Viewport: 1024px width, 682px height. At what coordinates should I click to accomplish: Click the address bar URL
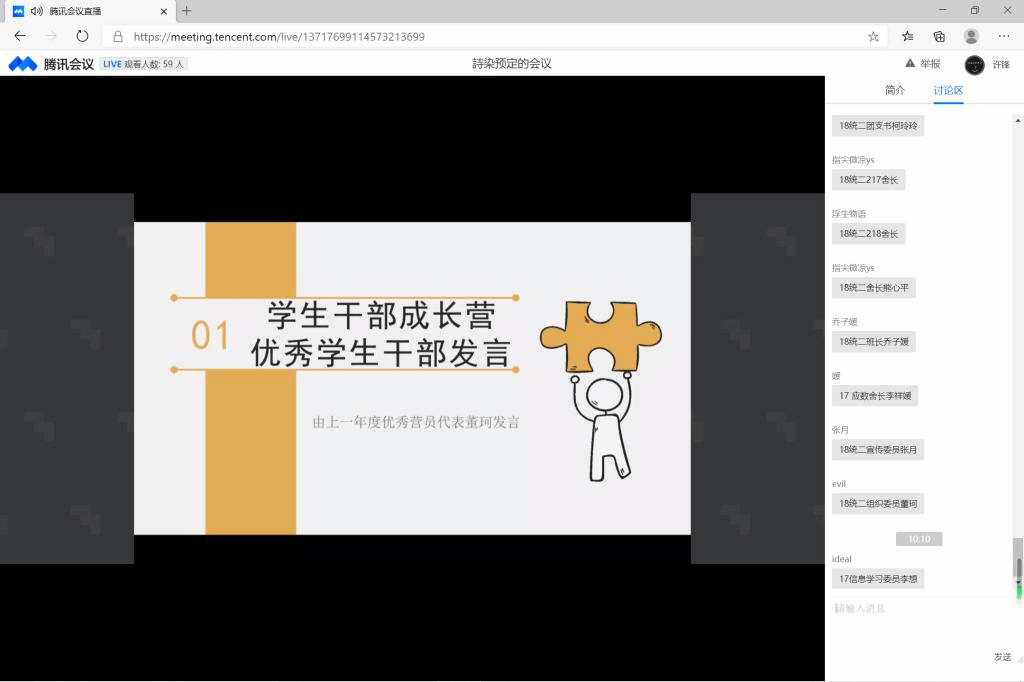pos(280,36)
